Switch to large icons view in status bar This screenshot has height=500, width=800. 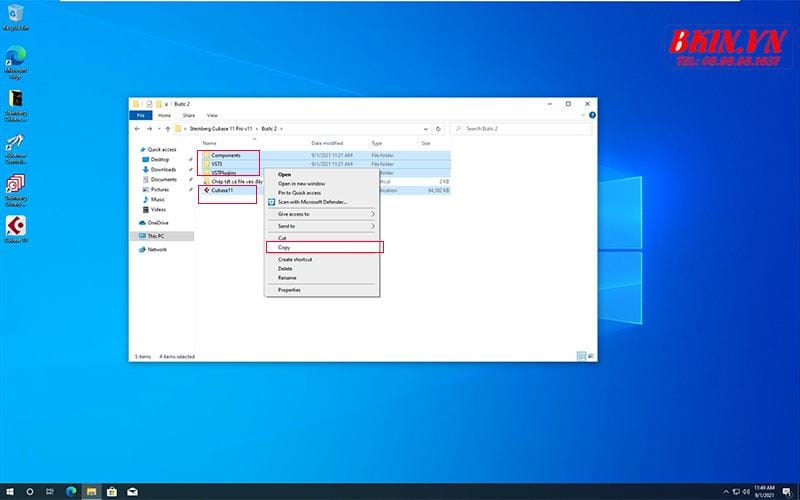[588, 356]
